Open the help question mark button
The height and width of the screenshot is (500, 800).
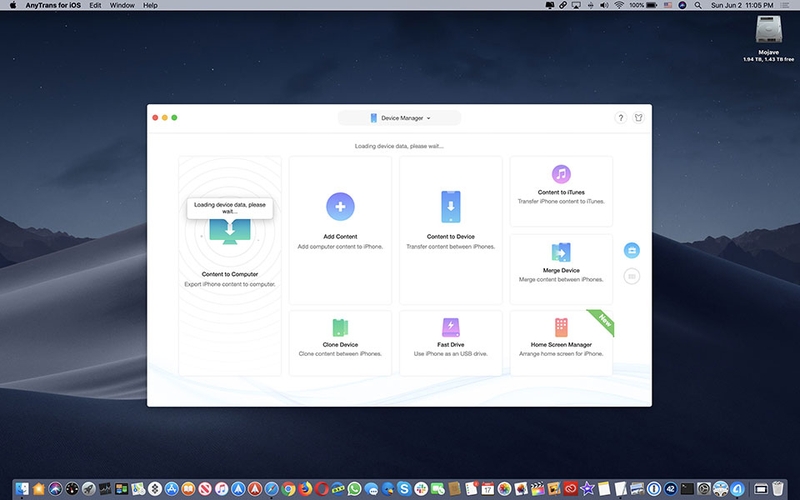click(x=620, y=118)
